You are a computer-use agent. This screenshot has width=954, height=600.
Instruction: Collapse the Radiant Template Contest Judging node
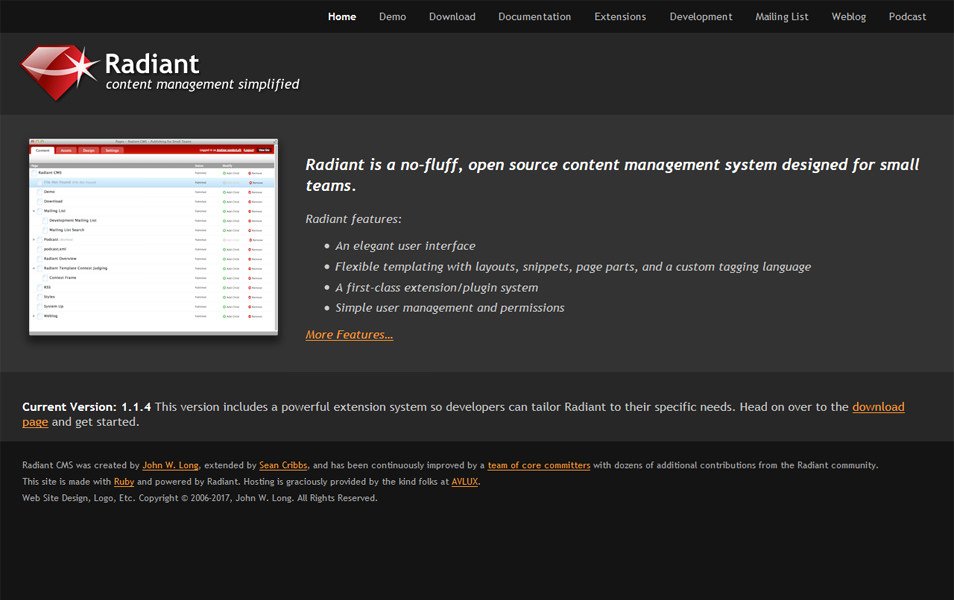click(35, 268)
